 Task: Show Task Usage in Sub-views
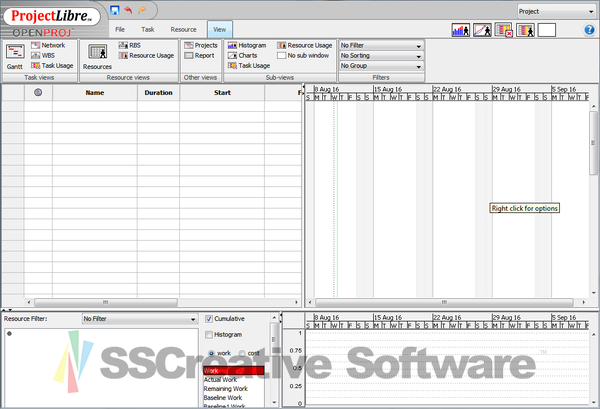[x=249, y=66]
